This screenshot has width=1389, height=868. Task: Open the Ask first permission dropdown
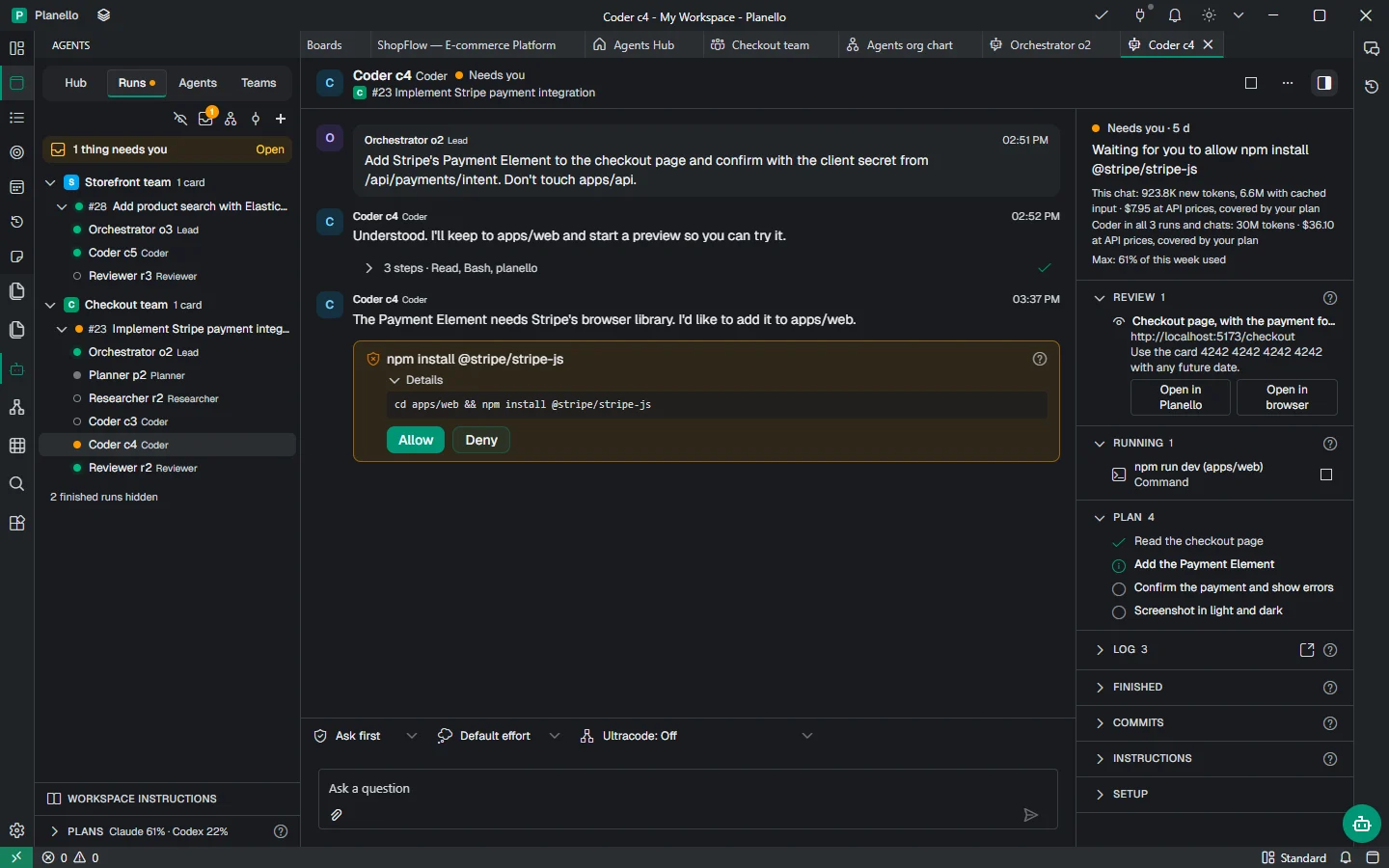(365, 736)
